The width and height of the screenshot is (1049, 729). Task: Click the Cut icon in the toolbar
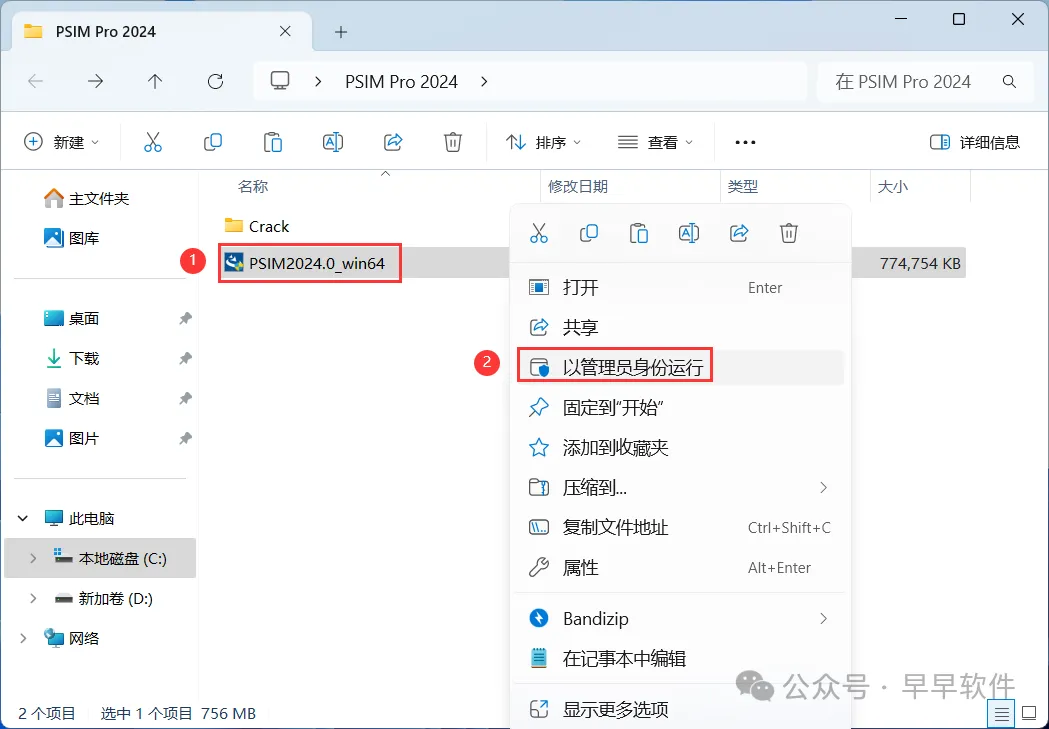[153, 142]
